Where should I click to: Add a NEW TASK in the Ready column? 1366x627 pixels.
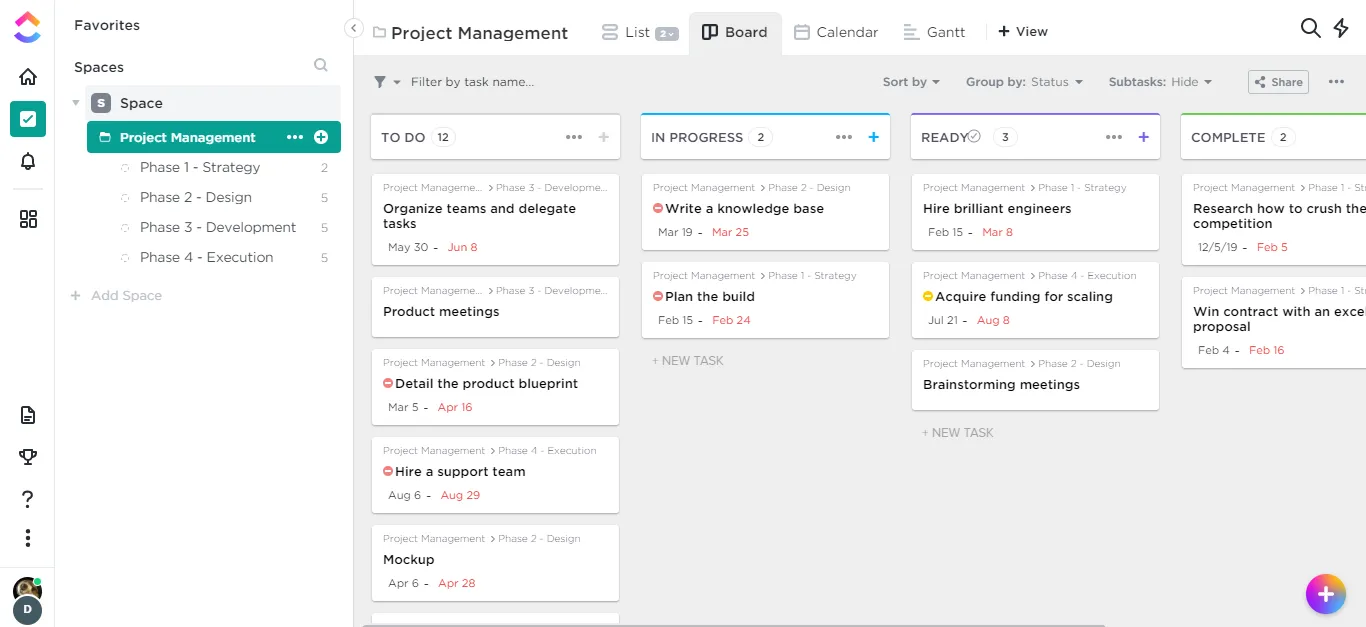click(957, 432)
